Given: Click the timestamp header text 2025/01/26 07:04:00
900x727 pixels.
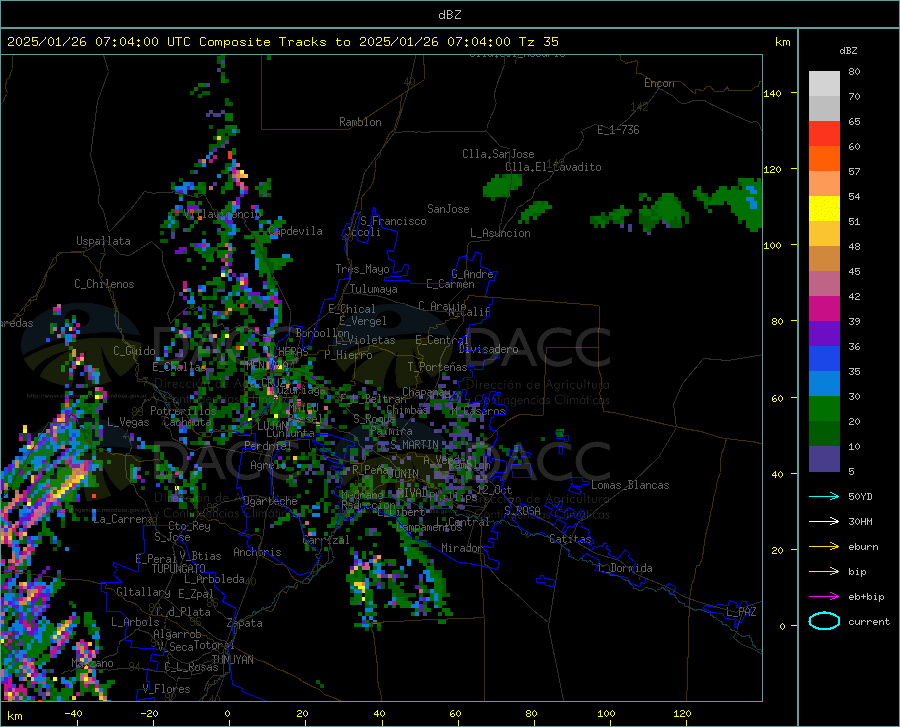Looking at the screenshot, I should [x=83, y=42].
